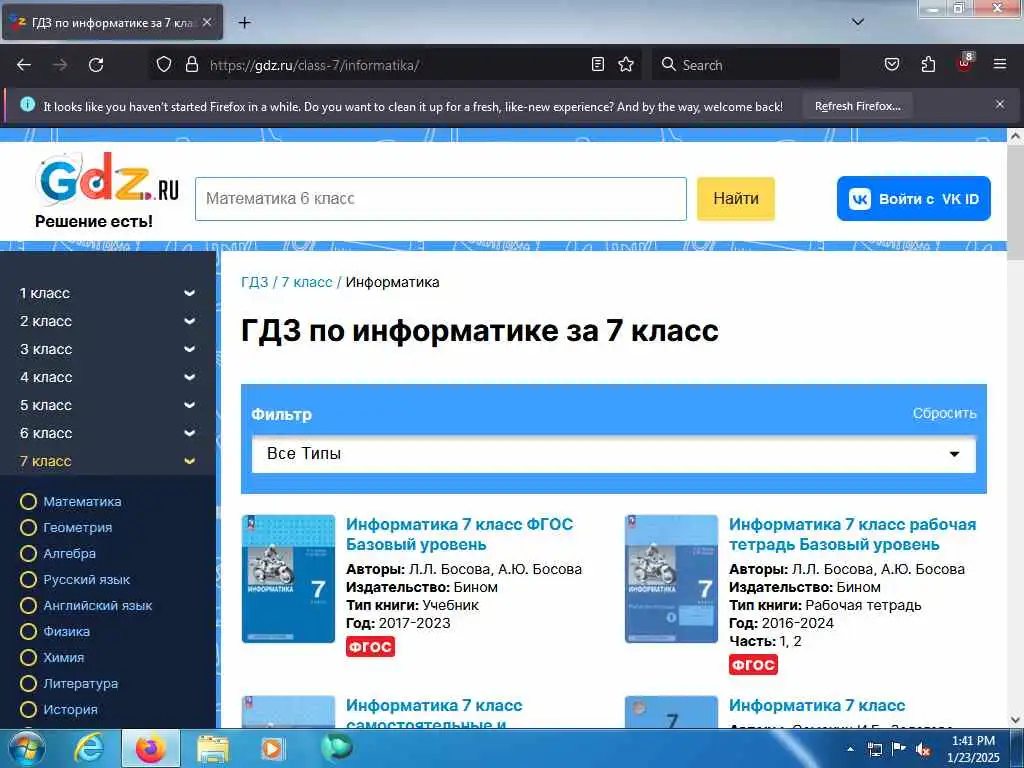The width and height of the screenshot is (1024, 768).
Task: Open tracking protection shield icon
Action: point(164,65)
